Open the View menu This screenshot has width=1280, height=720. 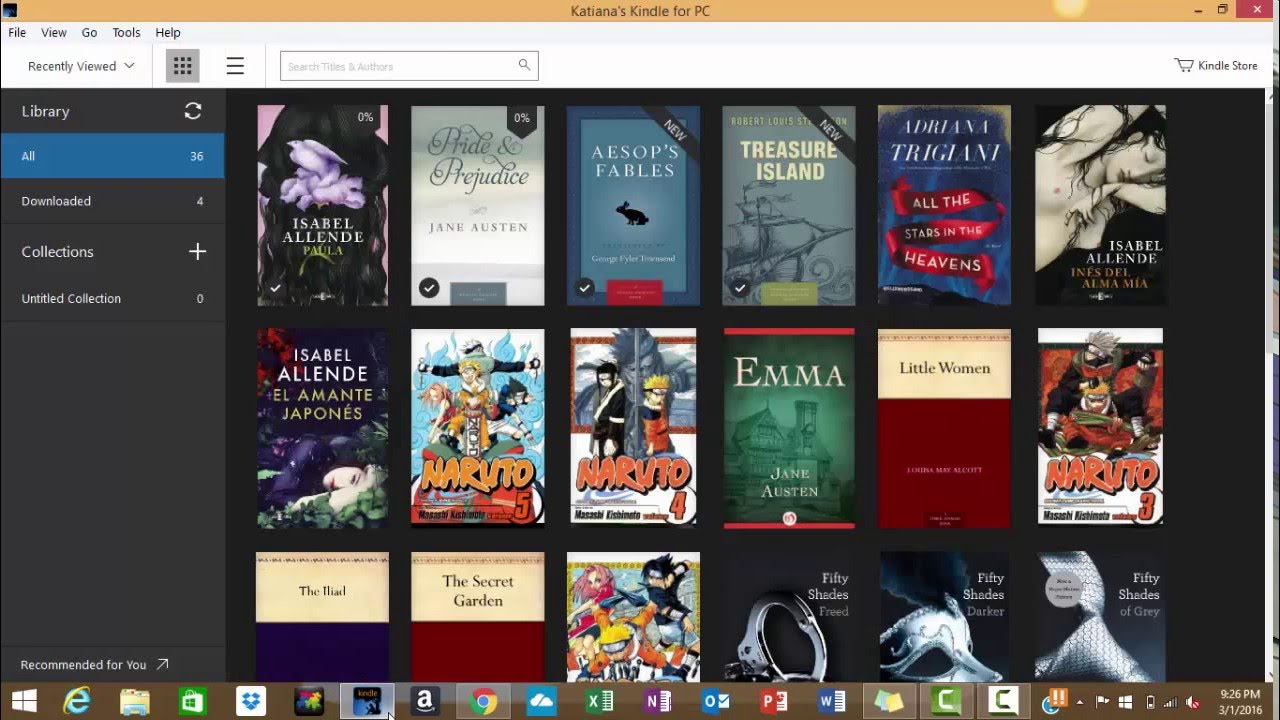coord(54,32)
